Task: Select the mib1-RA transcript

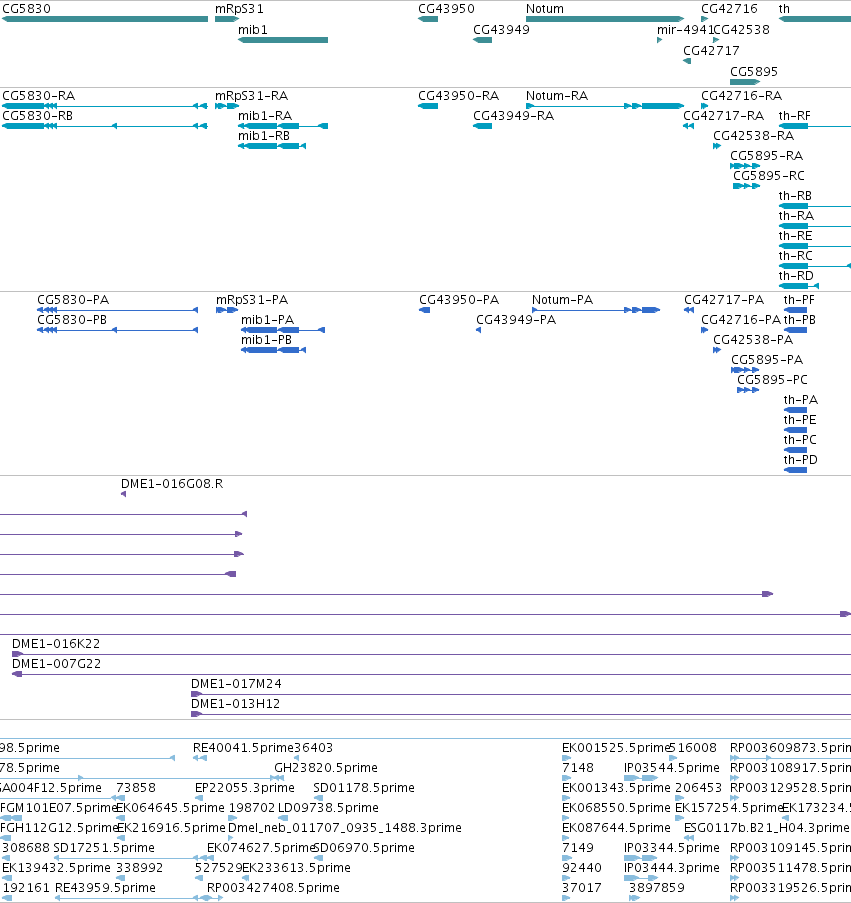Action: pyautogui.click(x=283, y=126)
